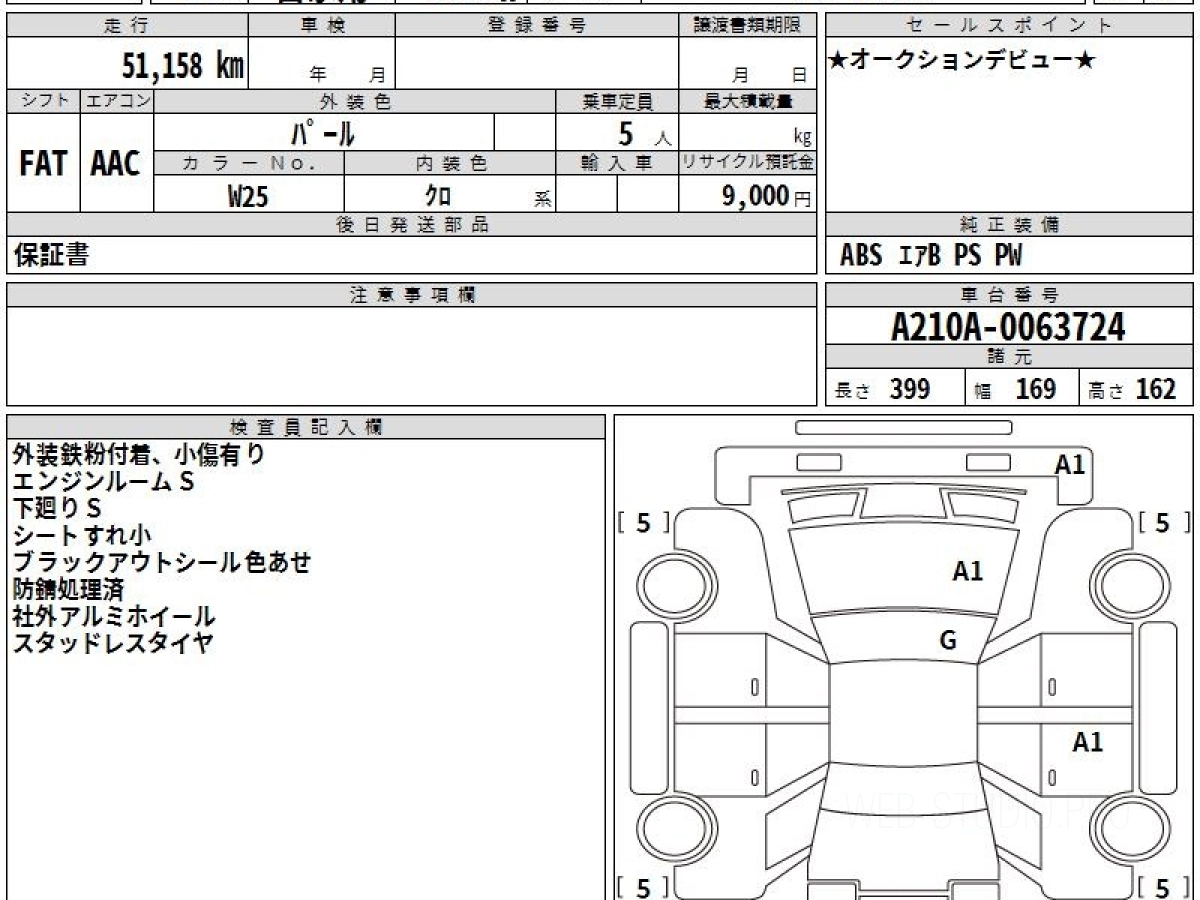Click the カラーNo. header cell
The width and height of the screenshot is (1200, 900).
pyautogui.click(x=249, y=164)
